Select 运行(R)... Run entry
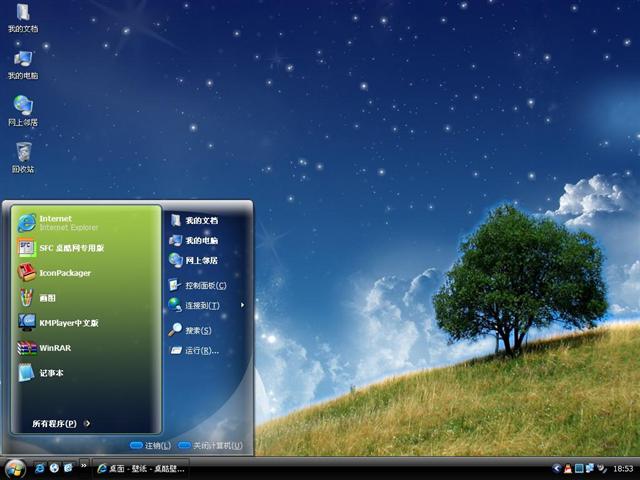Screen dimensions: 640x480 pos(200,350)
